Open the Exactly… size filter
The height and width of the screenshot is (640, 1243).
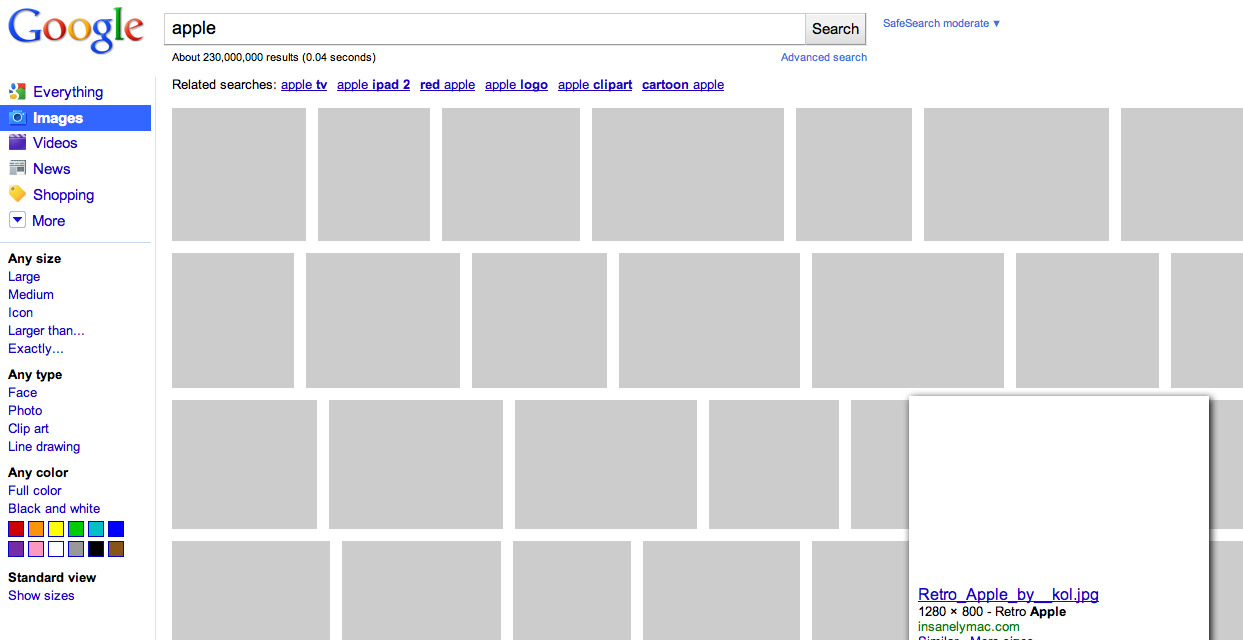[x=36, y=349]
